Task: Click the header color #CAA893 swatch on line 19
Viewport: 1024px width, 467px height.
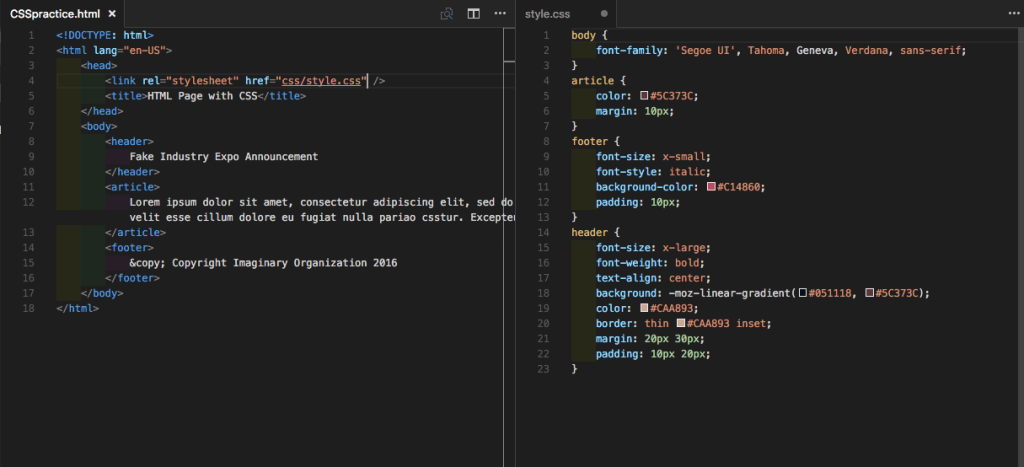Action: coord(645,309)
